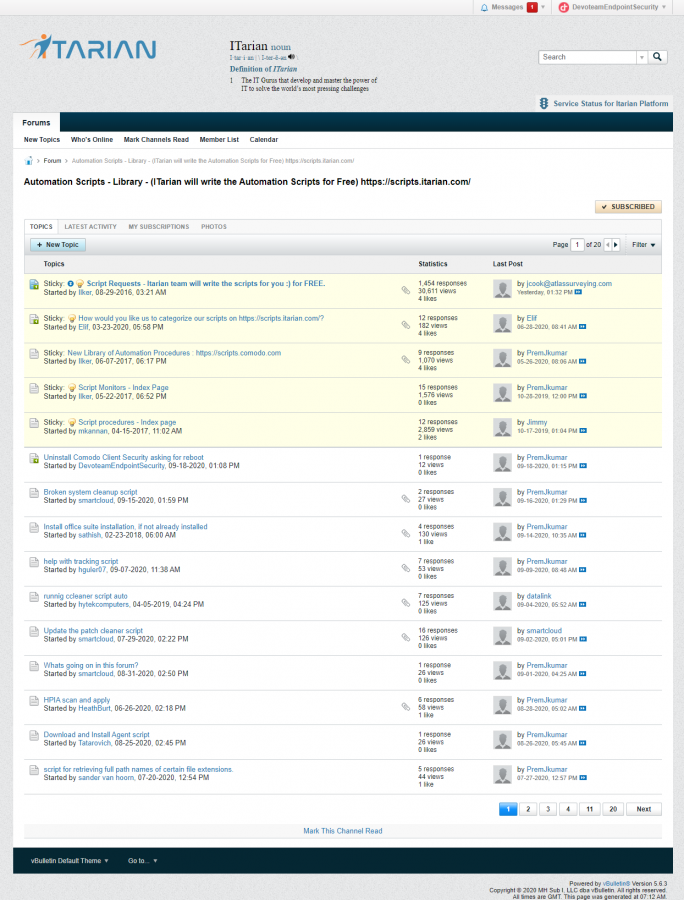
Task: Click into the Search input field
Action: click(588, 57)
